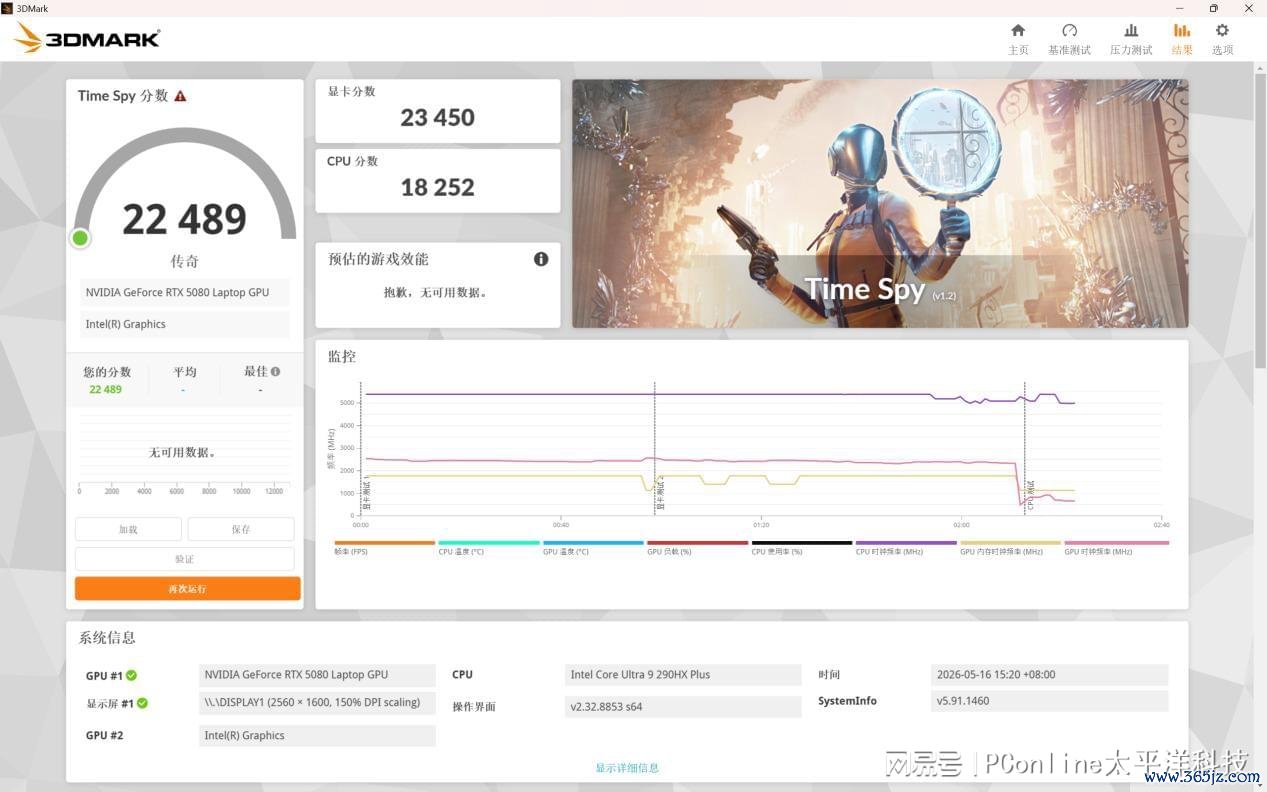Toggle 帧率 (FPS) legend in monitoring chart
Screen dimensions: 1267x792
[x=384, y=547]
